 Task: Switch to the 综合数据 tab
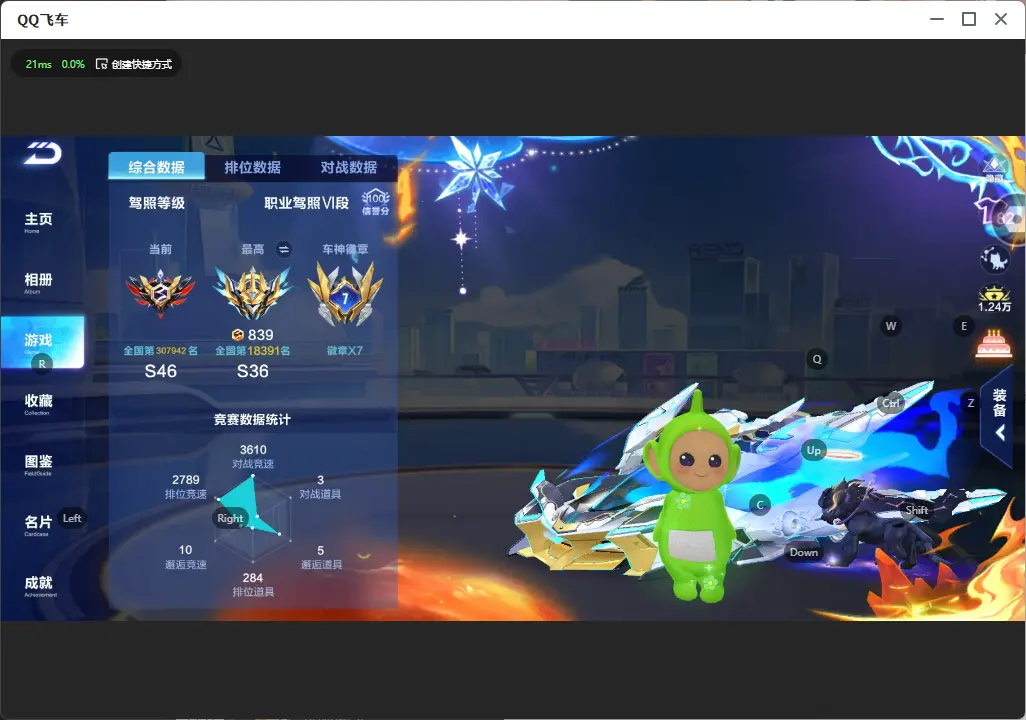pos(156,167)
